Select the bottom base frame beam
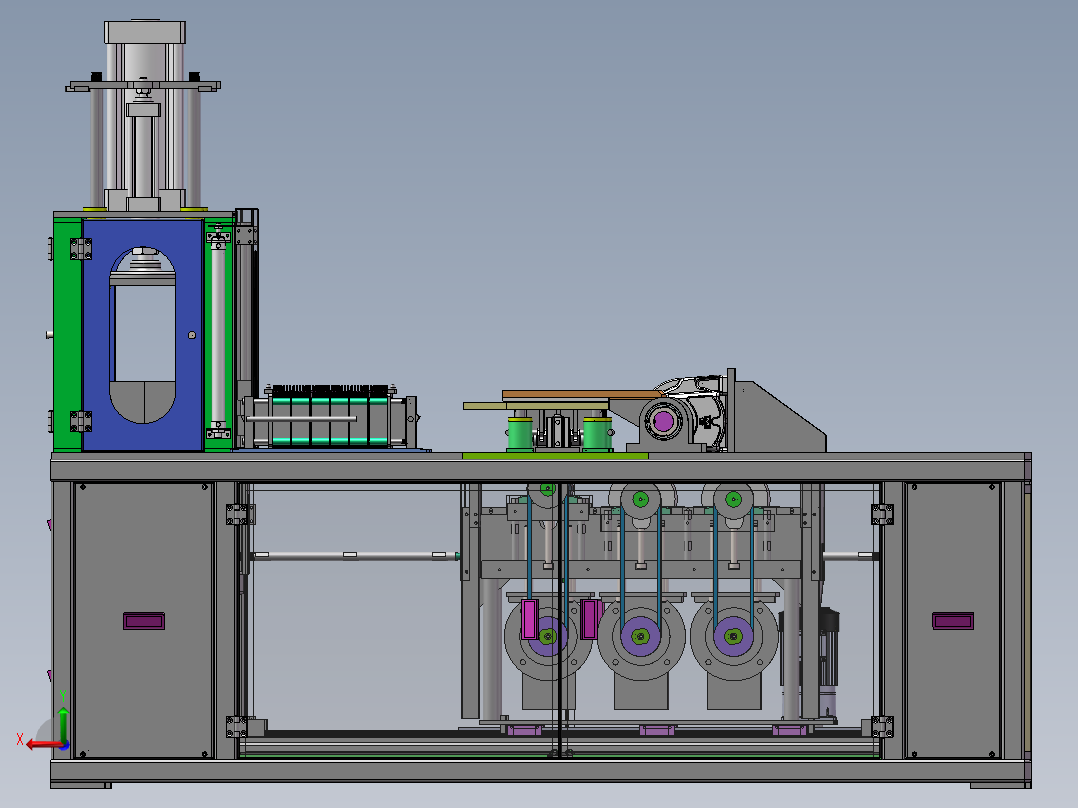Viewport: 1078px width, 808px height. [540, 771]
